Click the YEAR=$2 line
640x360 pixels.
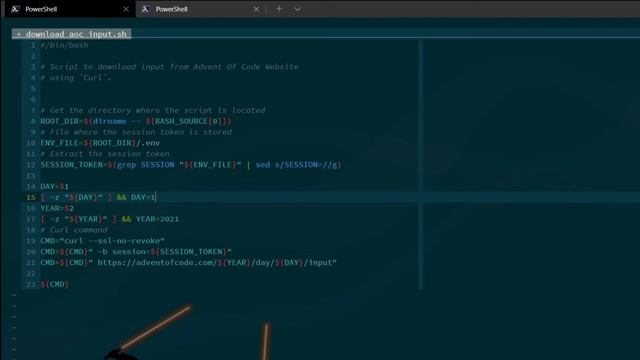tap(57, 208)
